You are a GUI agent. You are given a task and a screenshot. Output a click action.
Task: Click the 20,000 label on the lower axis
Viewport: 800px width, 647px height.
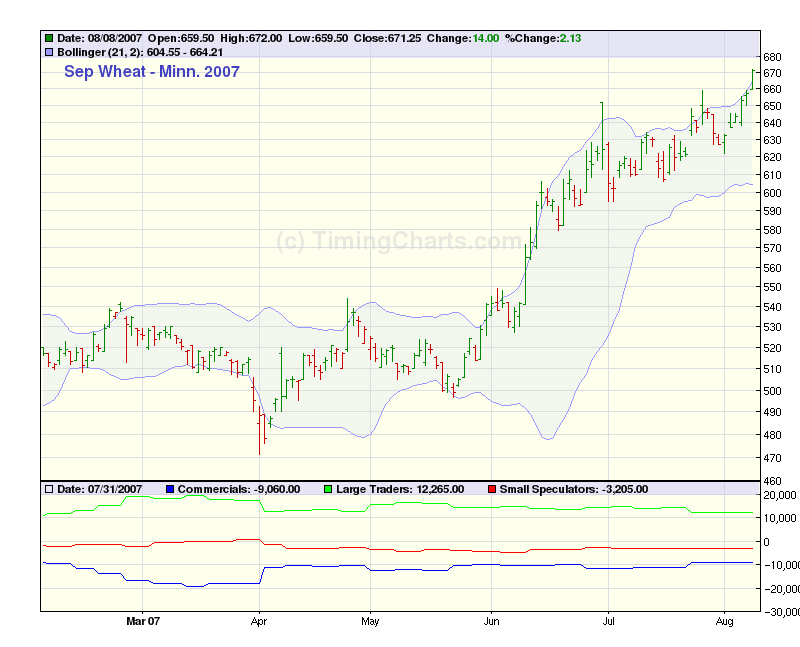[780, 495]
